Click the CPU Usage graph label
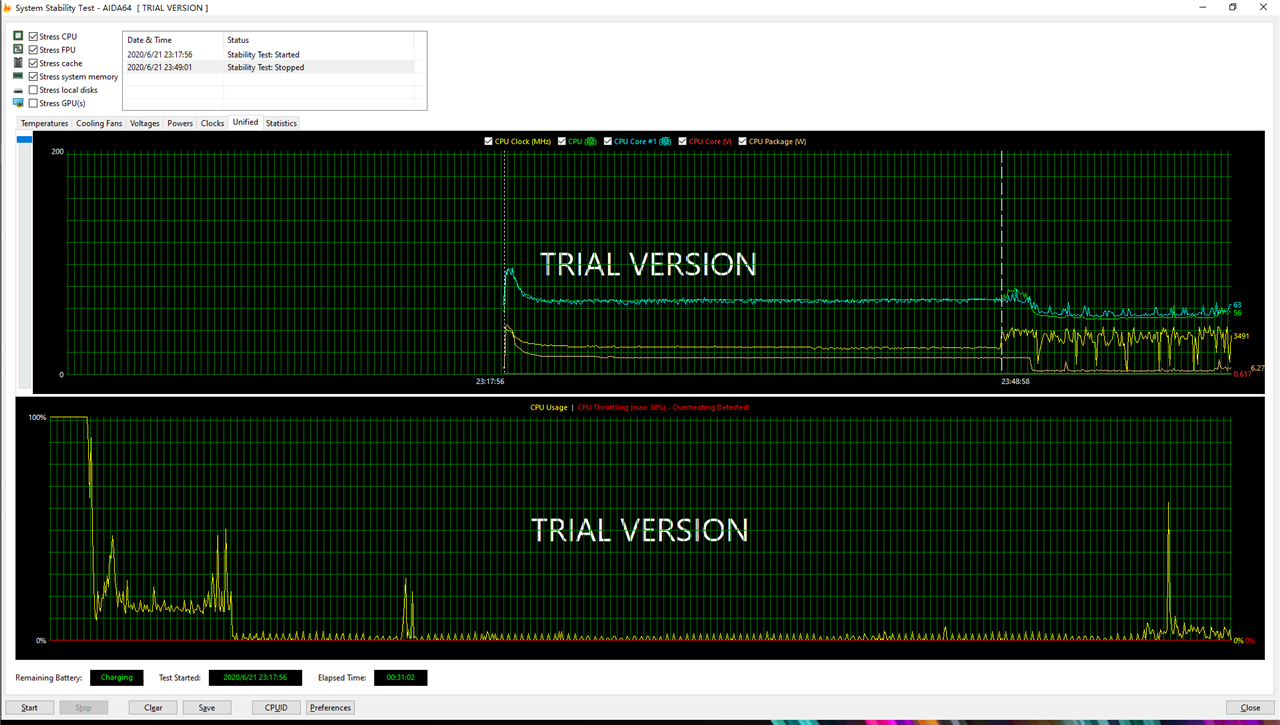1280x725 pixels. point(549,407)
